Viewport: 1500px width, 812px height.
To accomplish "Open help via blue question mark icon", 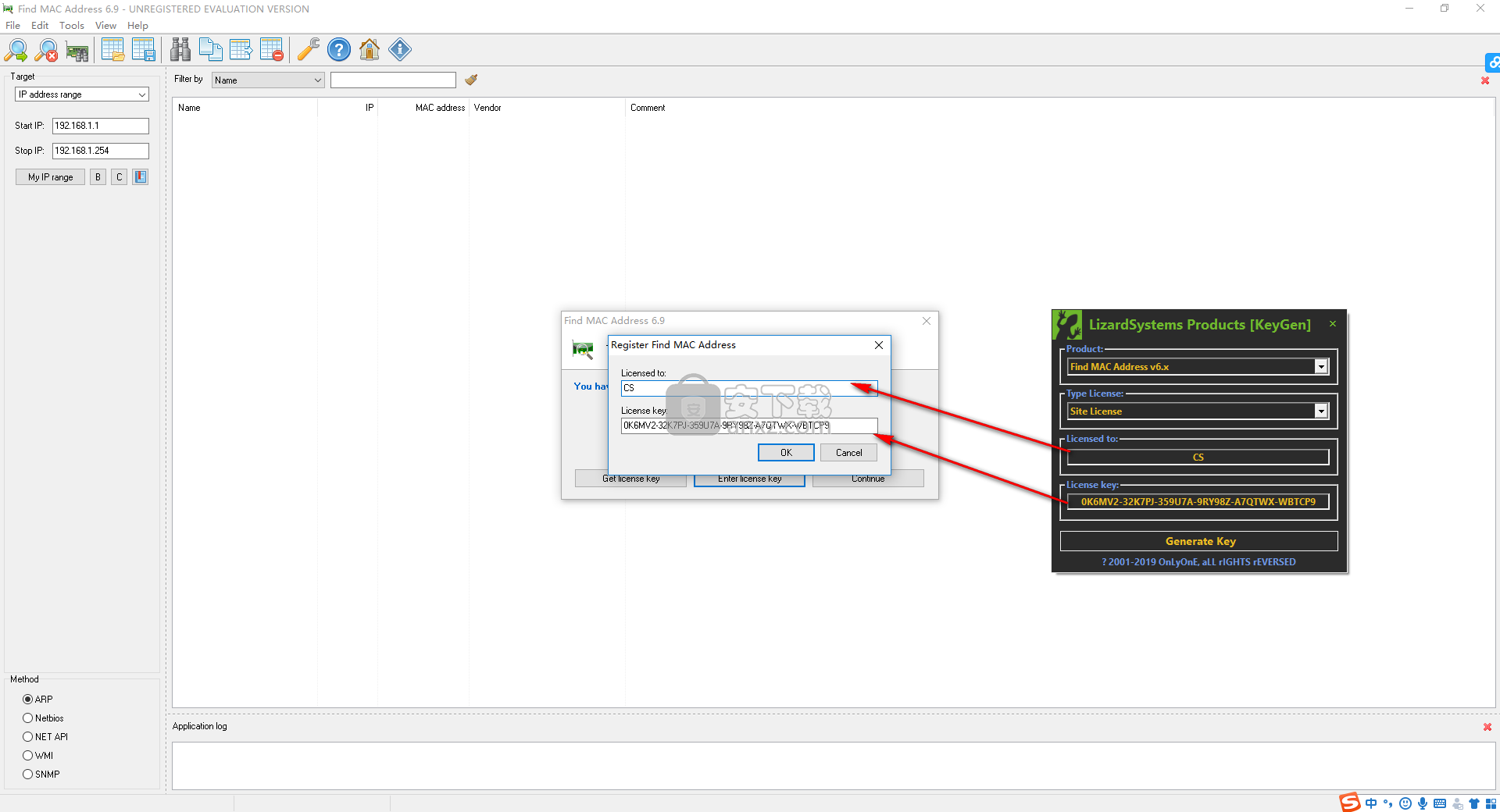I will click(x=339, y=50).
